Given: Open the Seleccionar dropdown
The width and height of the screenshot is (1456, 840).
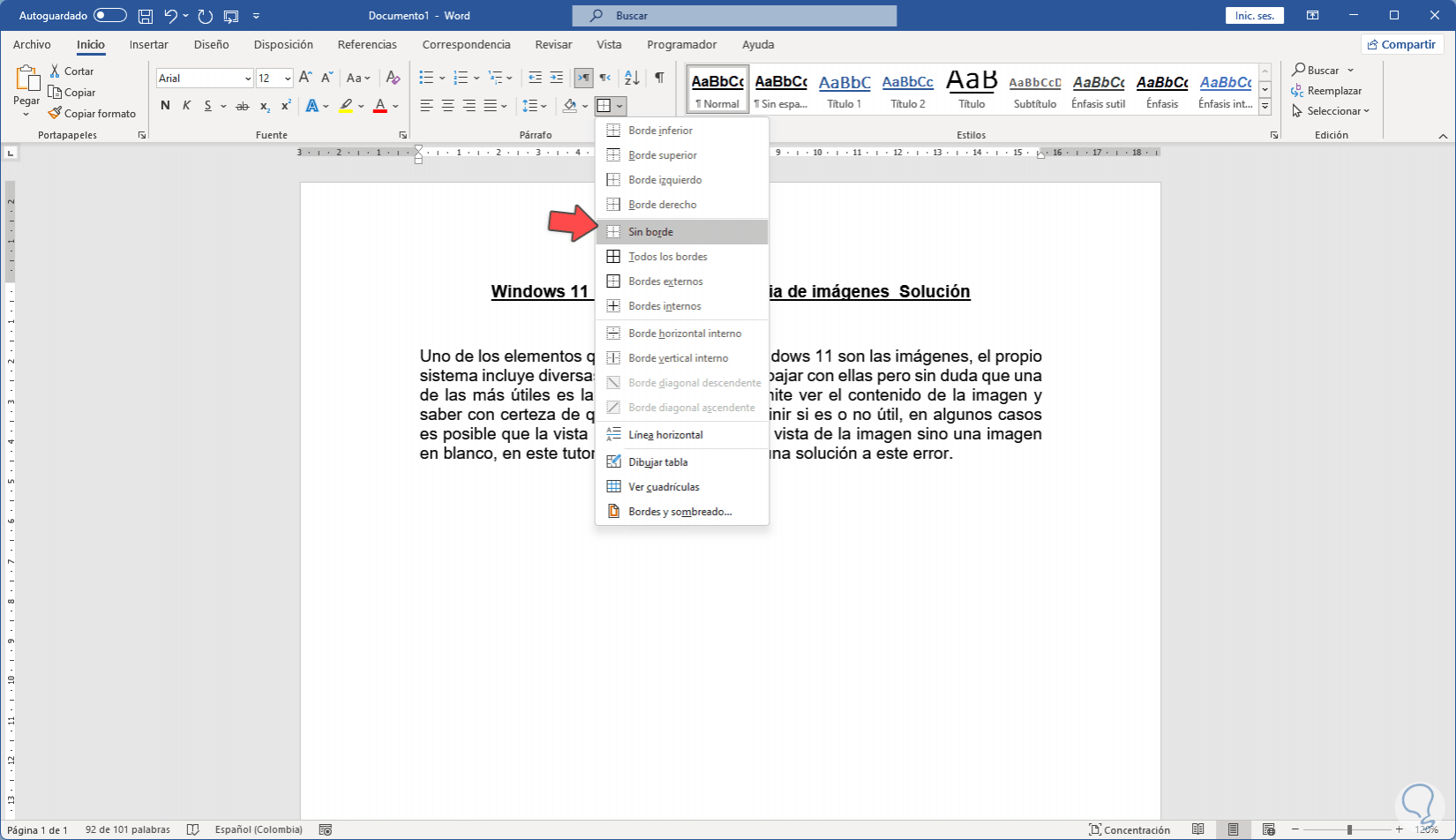Looking at the screenshot, I should 1331,111.
